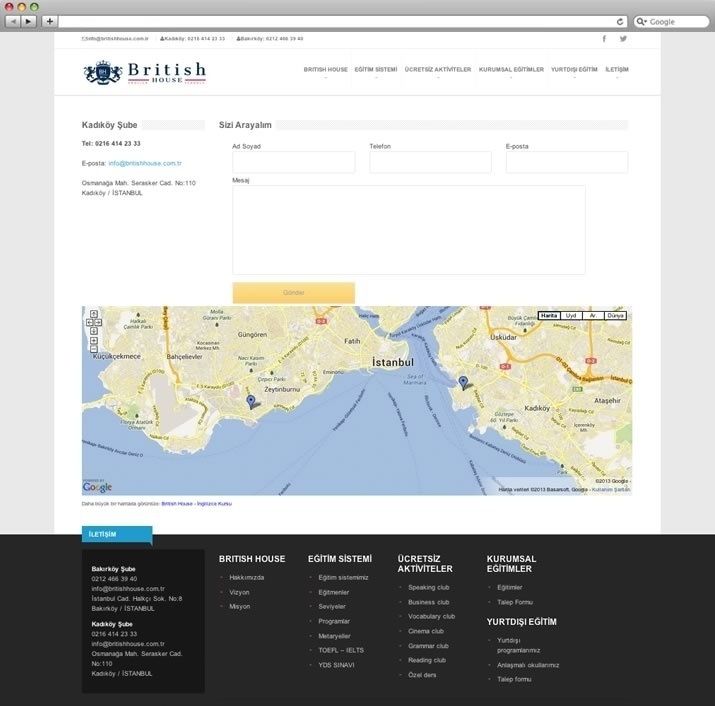Click the Mesaj text area
Image resolution: width=715 pixels, height=706 pixels.
409,230
